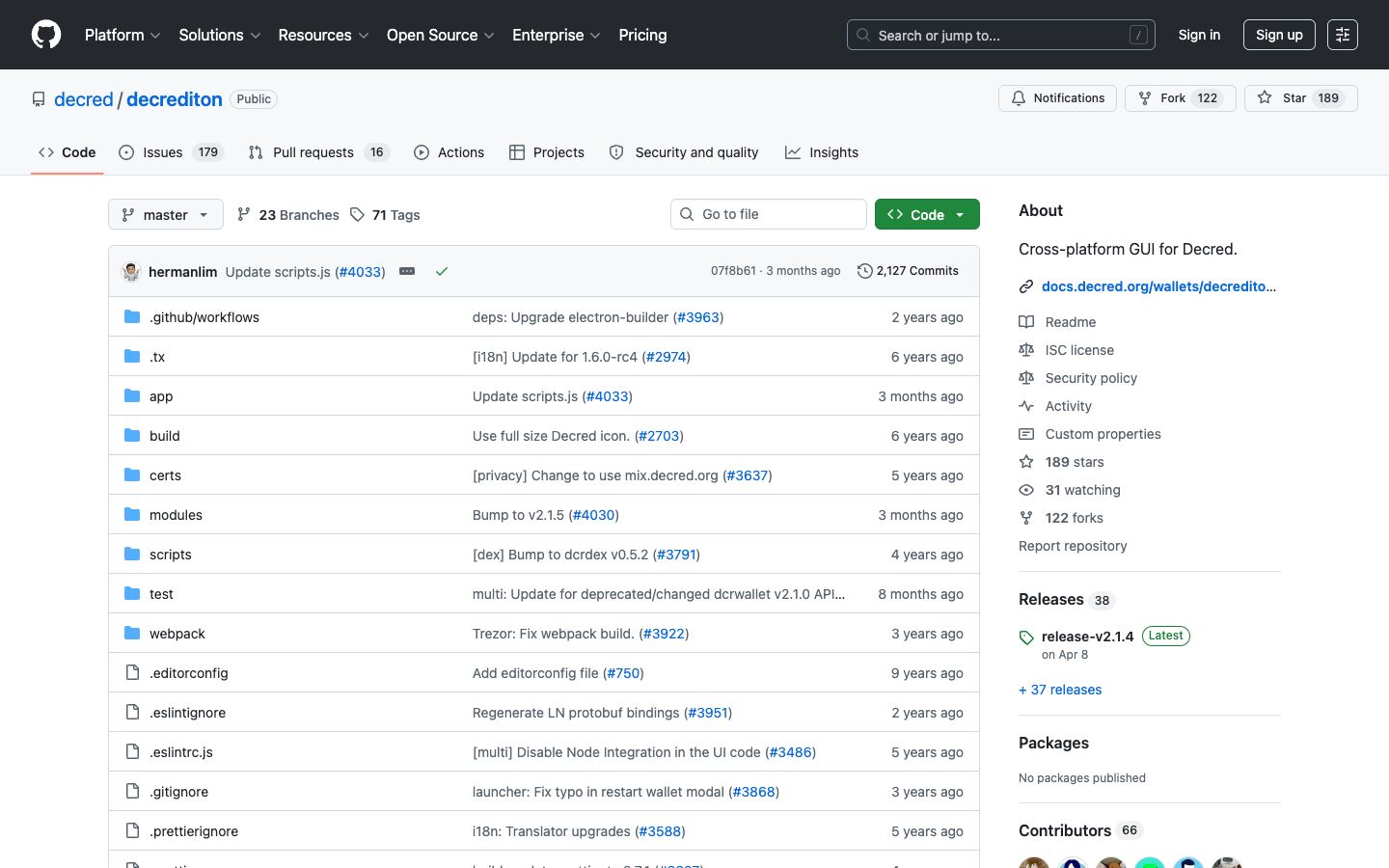Click the commit details ellipsis icon

(x=407, y=271)
